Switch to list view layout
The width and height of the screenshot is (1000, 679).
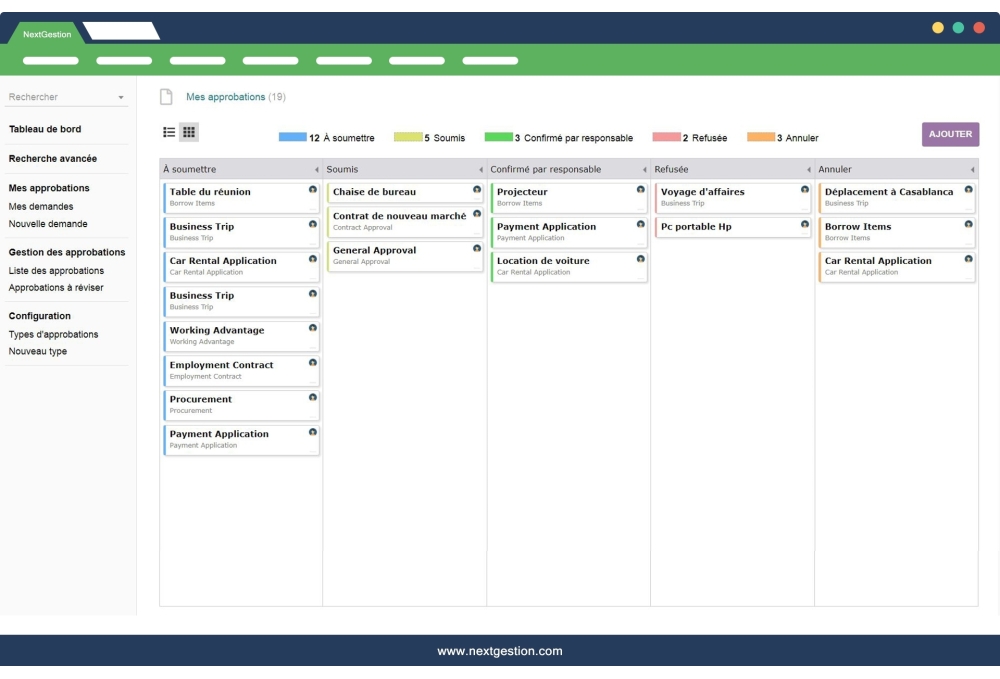tap(168, 132)
